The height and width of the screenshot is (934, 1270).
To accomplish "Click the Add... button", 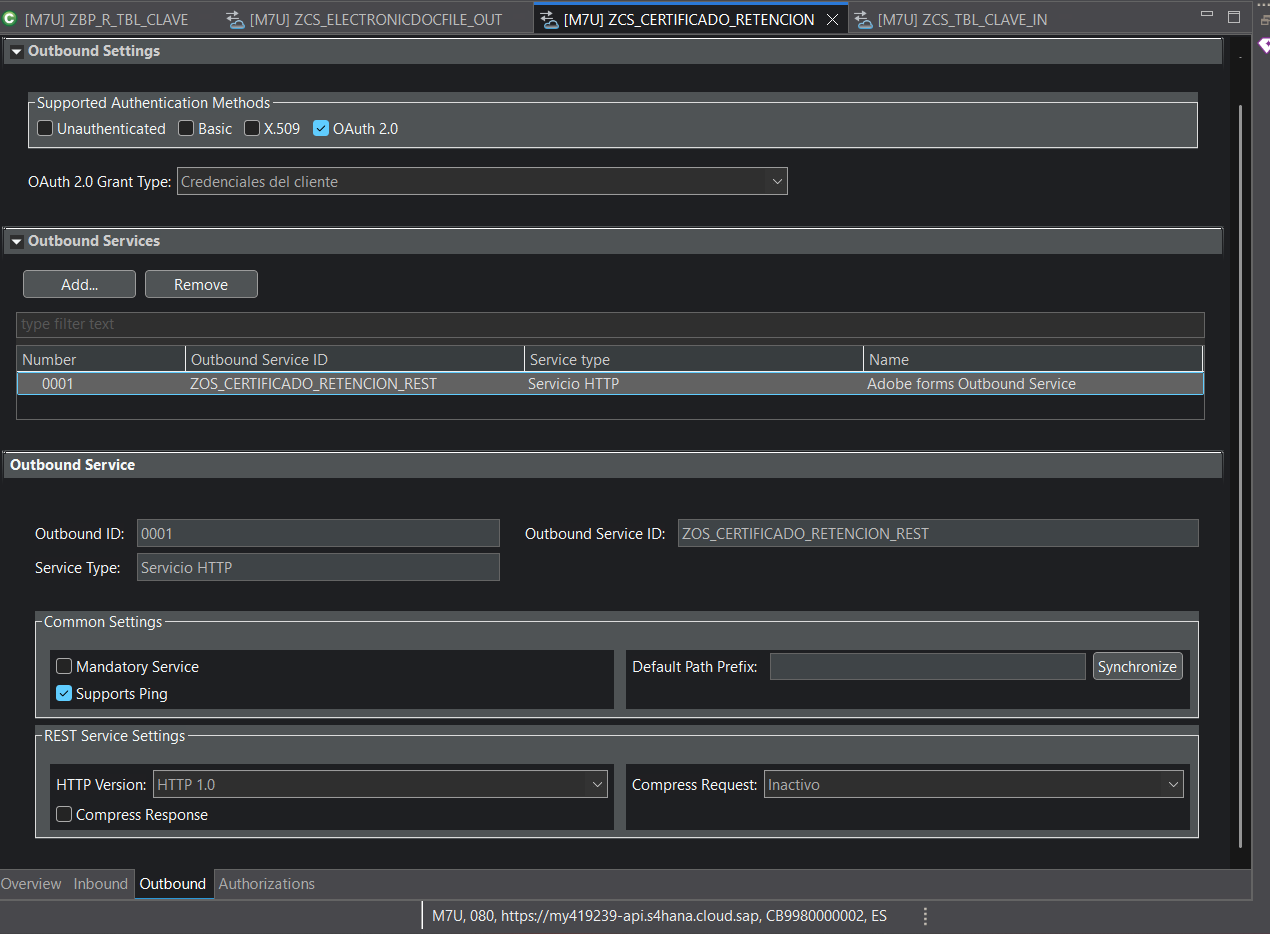I will tap(79, 285).
